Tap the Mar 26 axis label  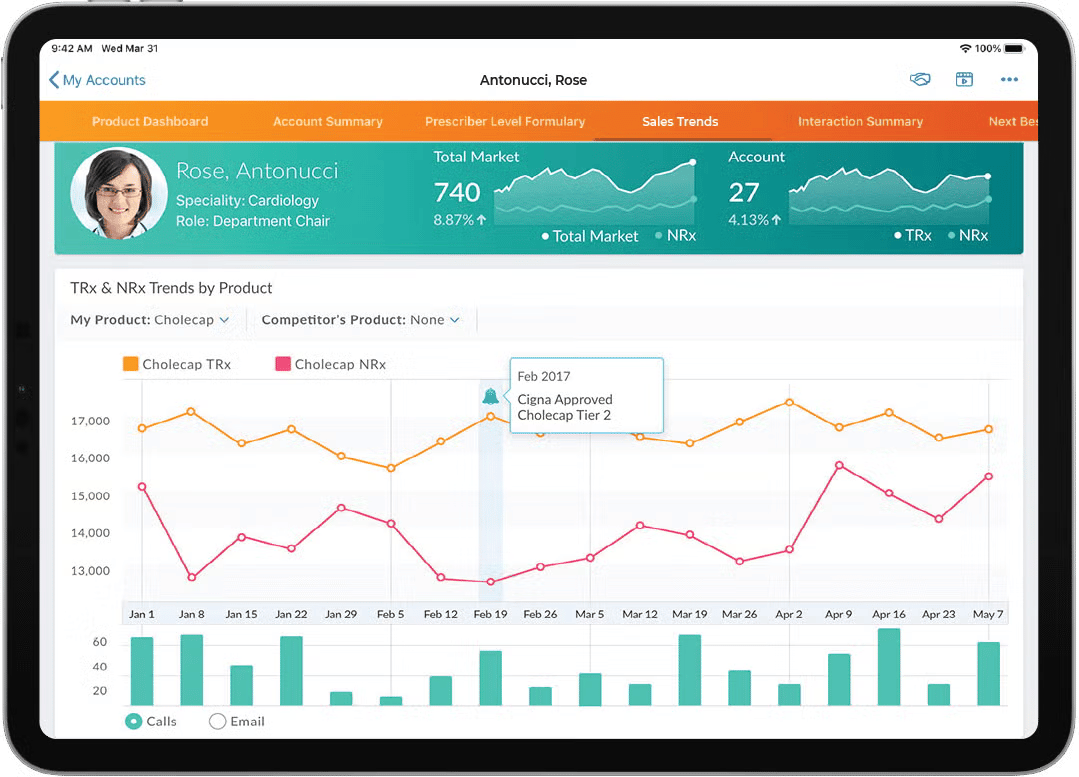[739, 614]
